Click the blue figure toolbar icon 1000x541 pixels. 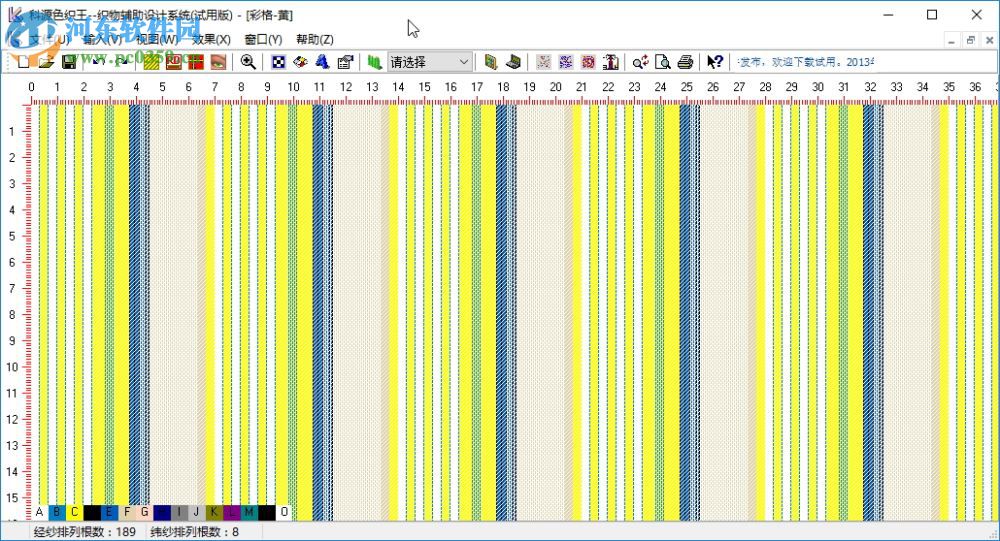coord(322,62)
